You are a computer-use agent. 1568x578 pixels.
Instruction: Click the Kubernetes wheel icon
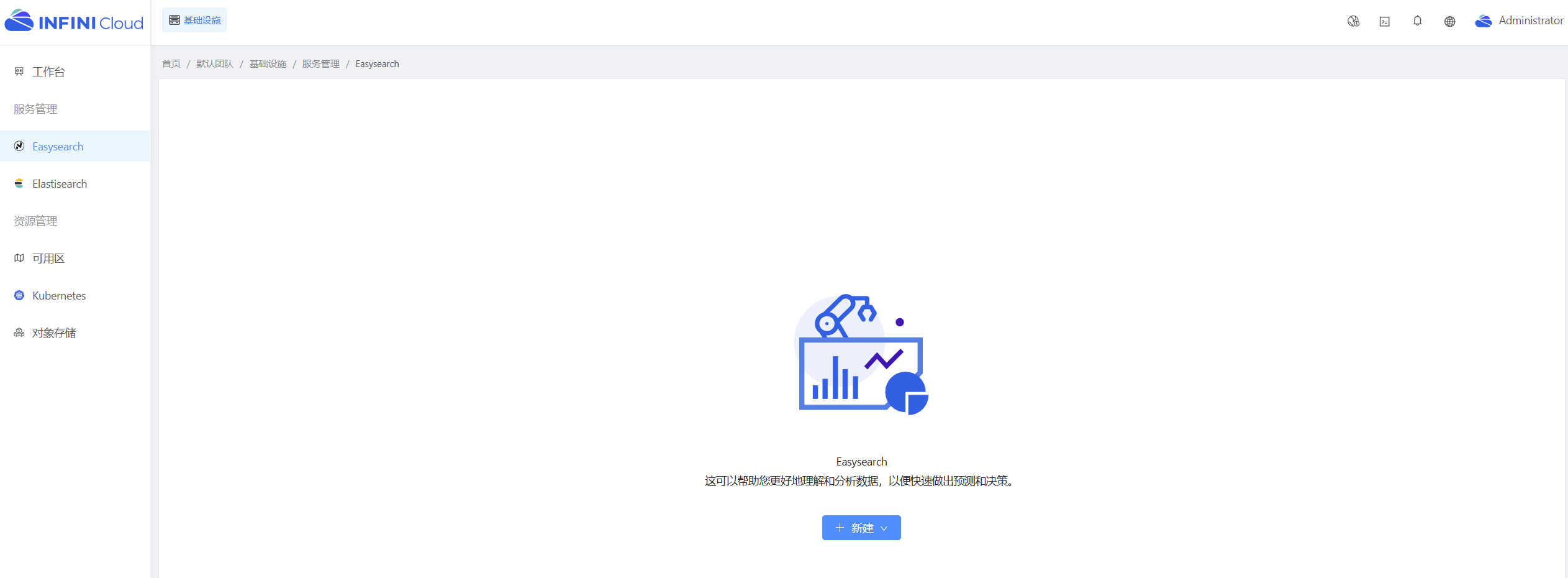[x=19, y=295]
